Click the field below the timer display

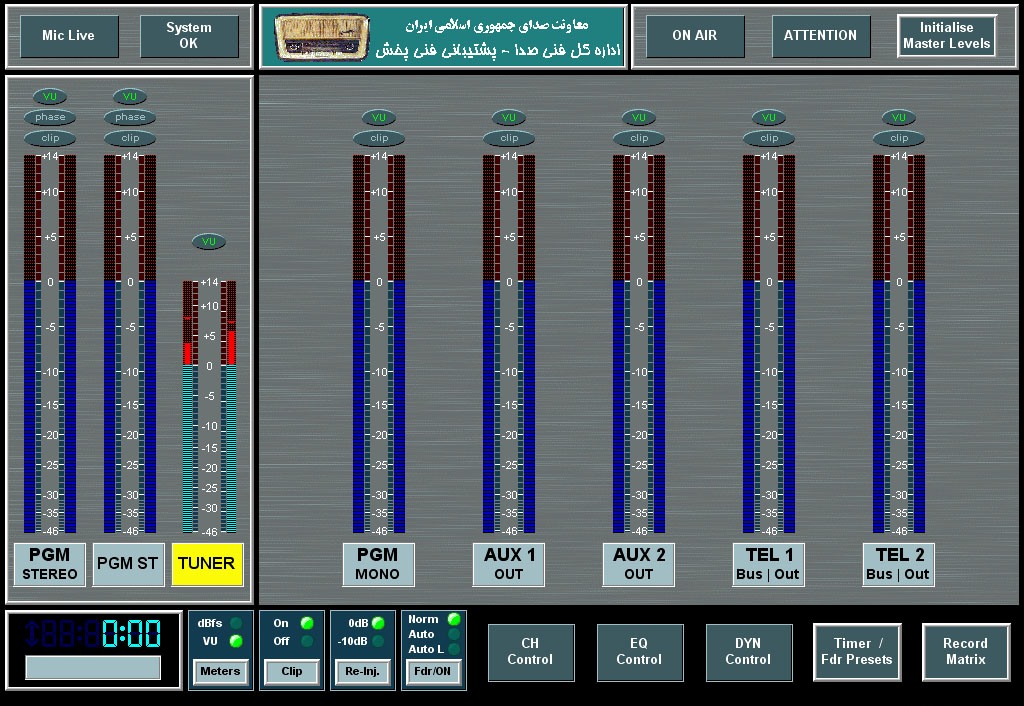(93, 668)
